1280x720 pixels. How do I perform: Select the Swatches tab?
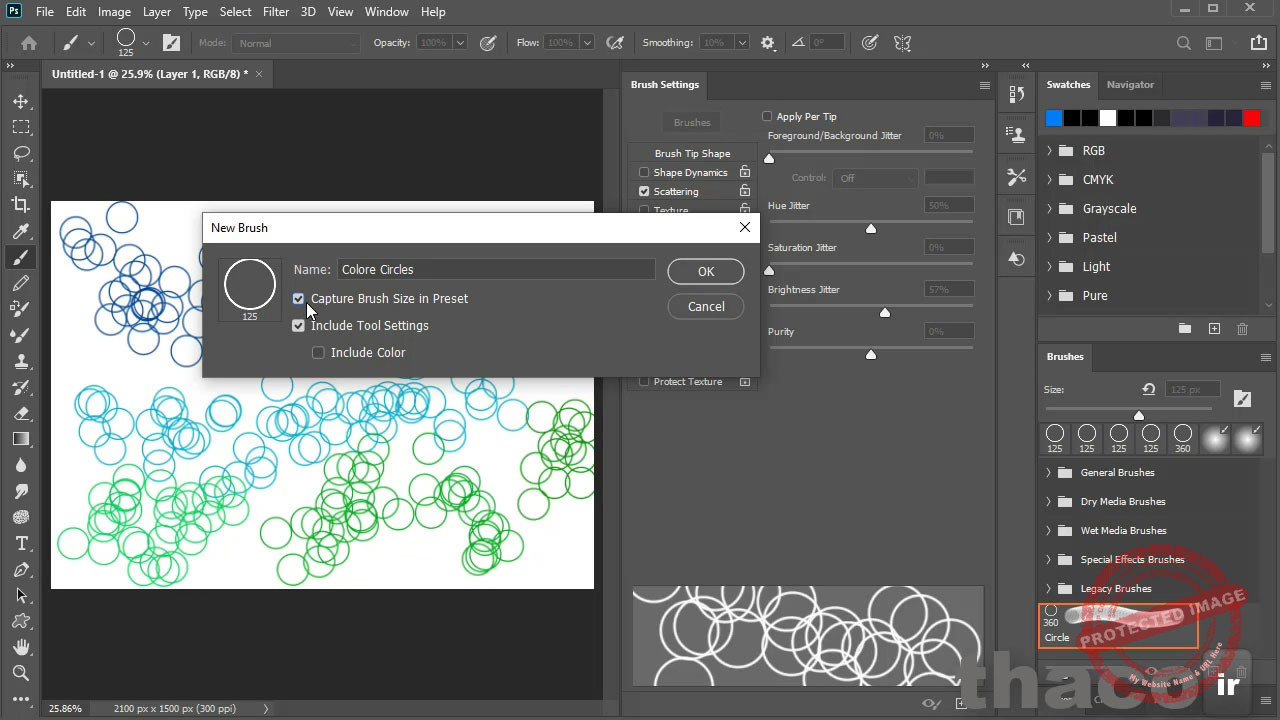click(1068, 85)
